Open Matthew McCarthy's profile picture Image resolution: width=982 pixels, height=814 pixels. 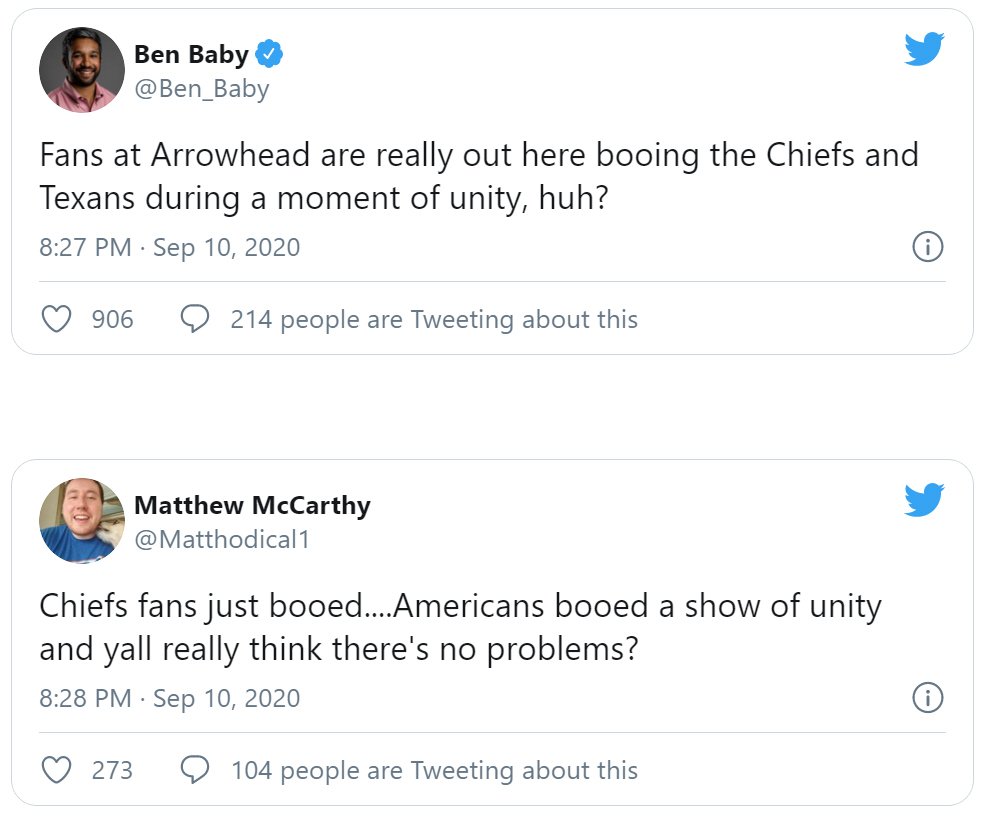tap(82, 521)
